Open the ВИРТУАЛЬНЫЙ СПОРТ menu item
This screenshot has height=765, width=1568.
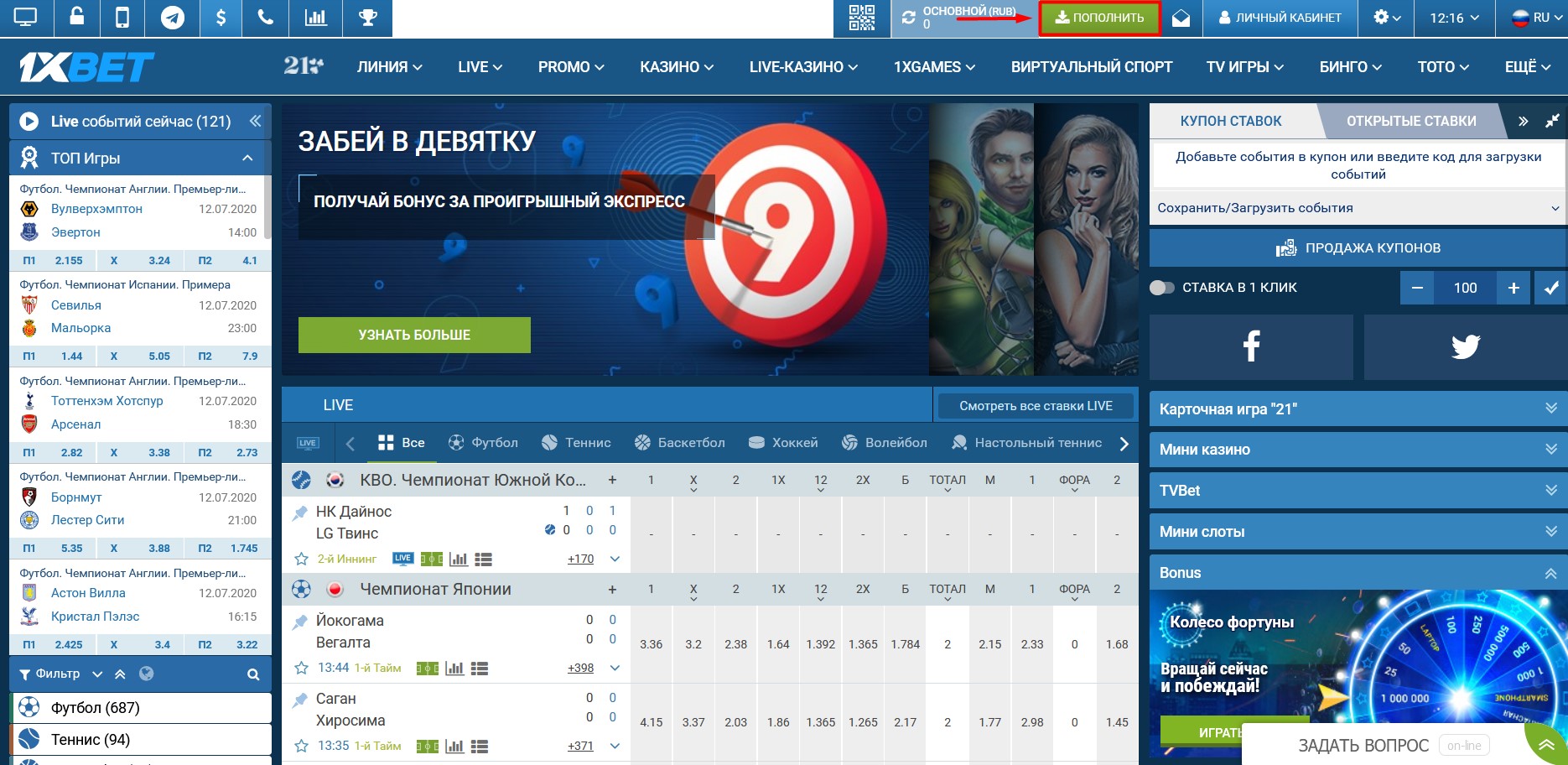pos(1091,66)
